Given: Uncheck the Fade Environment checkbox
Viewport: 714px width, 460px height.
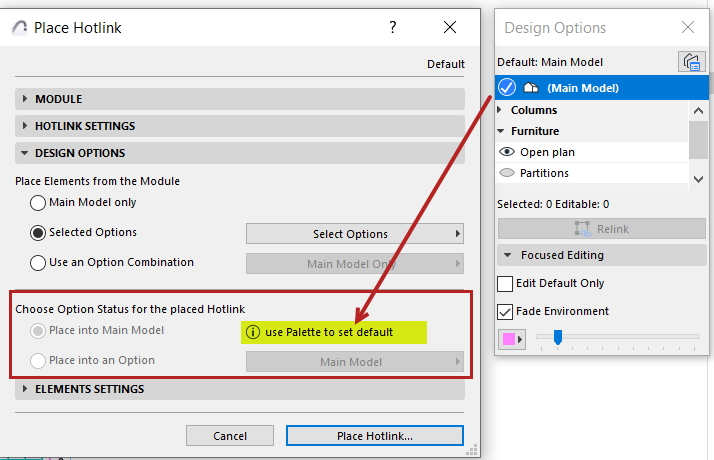Looking at the screenshot, I should 506,311.
